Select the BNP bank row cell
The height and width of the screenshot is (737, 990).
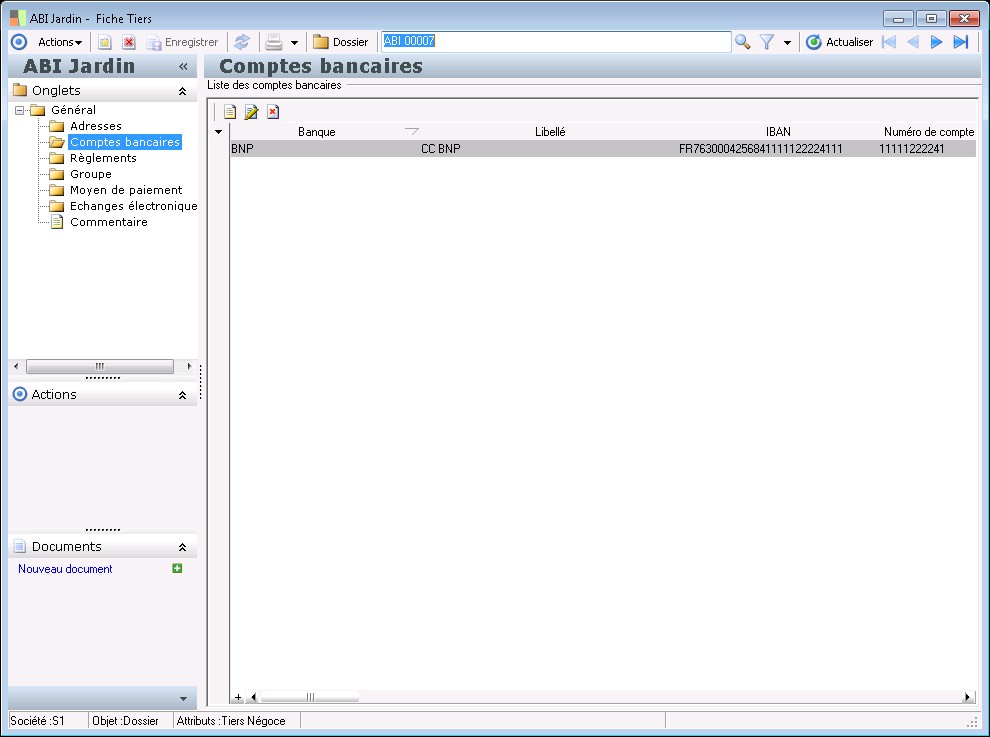[x=325, y=149]
